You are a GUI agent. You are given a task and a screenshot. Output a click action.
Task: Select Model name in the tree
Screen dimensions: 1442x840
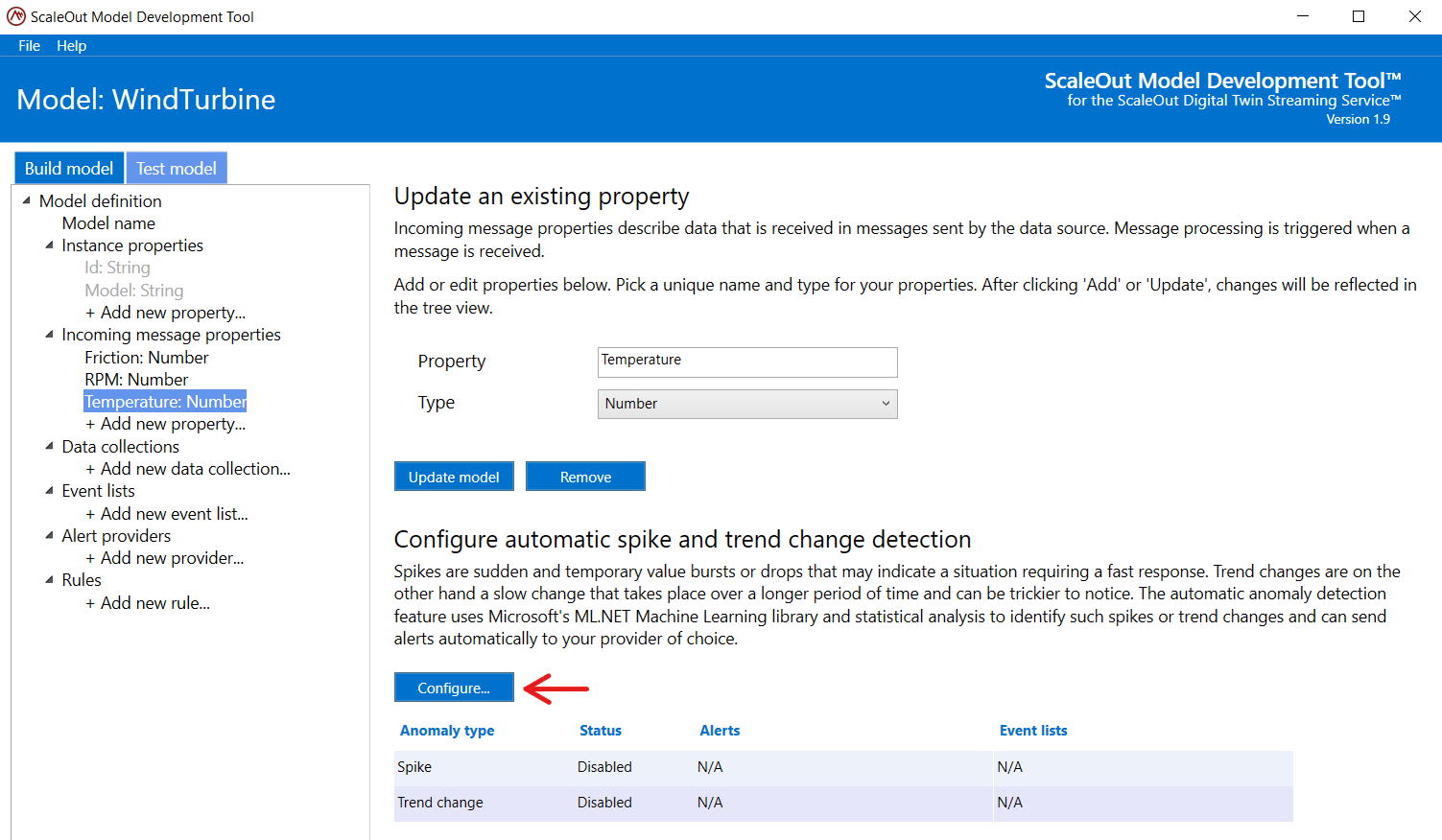tap(108, 222)
